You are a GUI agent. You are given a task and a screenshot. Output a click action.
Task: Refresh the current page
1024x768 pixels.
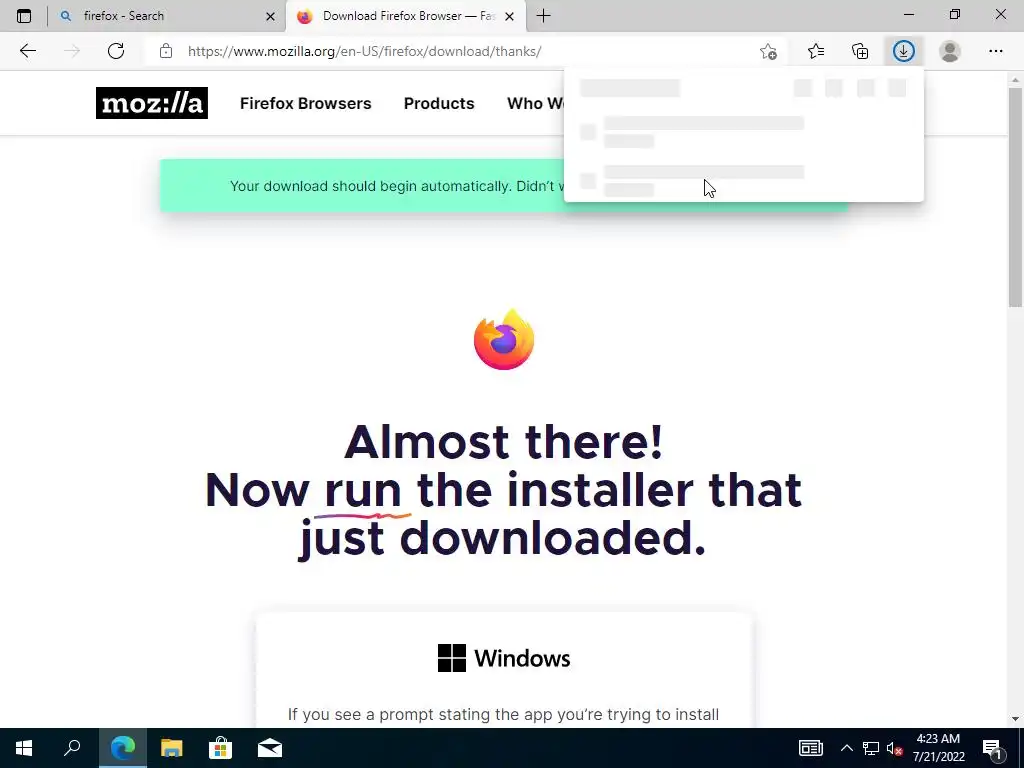coord(116,51)
